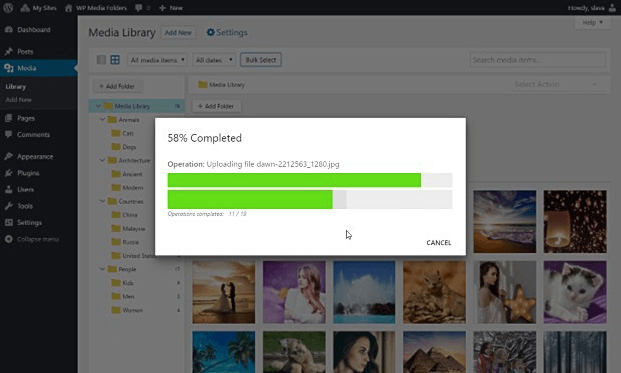Open the Appearance sidebar item
Viewport: 621px width, 373px height.
coord(35,156)
